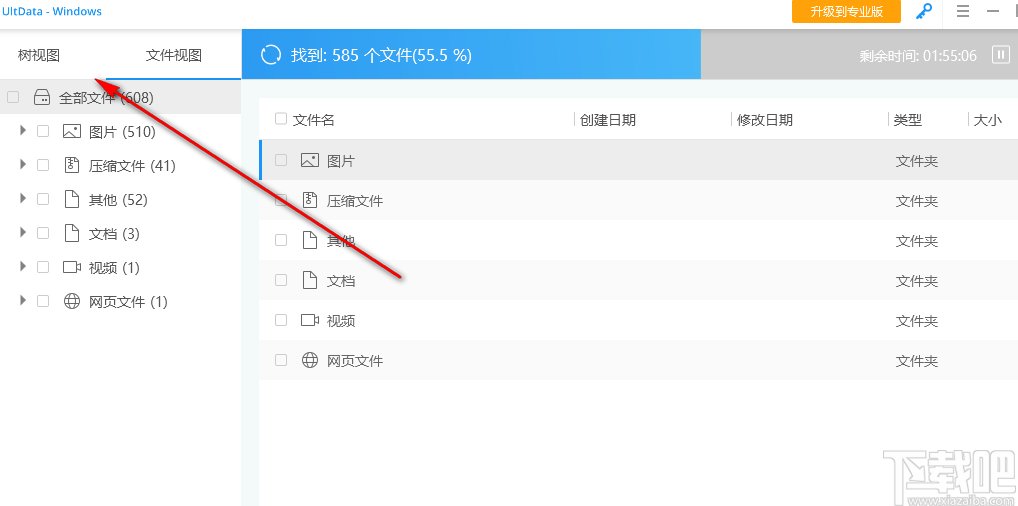Expand the 压缩文件 (41) tree node
Viewport: 1018px width, 506px height.
click(23, 164)
